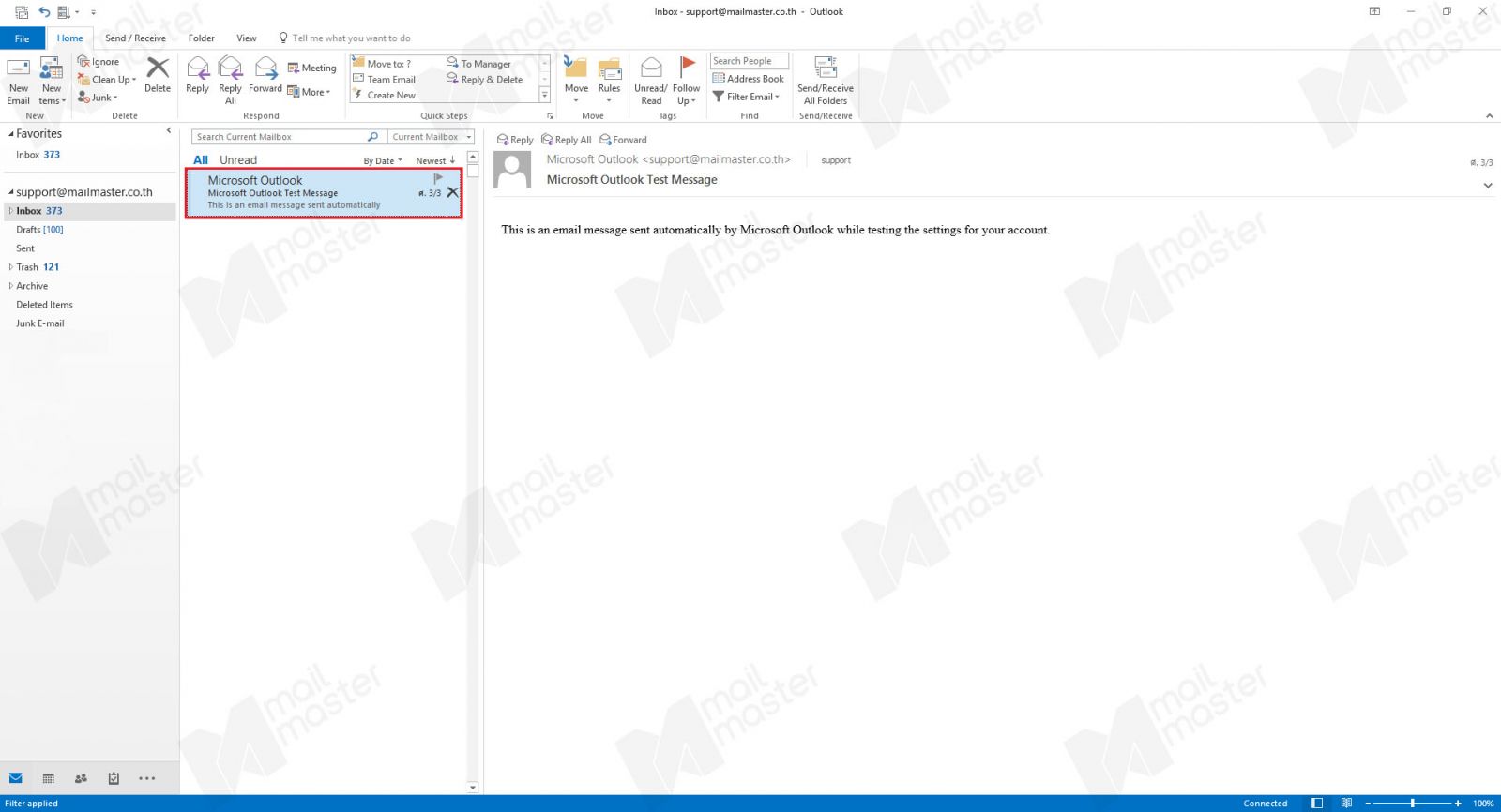Image resolution: width=1501 pixels, height=812 pixels.
Task: Minimize the folder pane
Action: pos(169,130)
